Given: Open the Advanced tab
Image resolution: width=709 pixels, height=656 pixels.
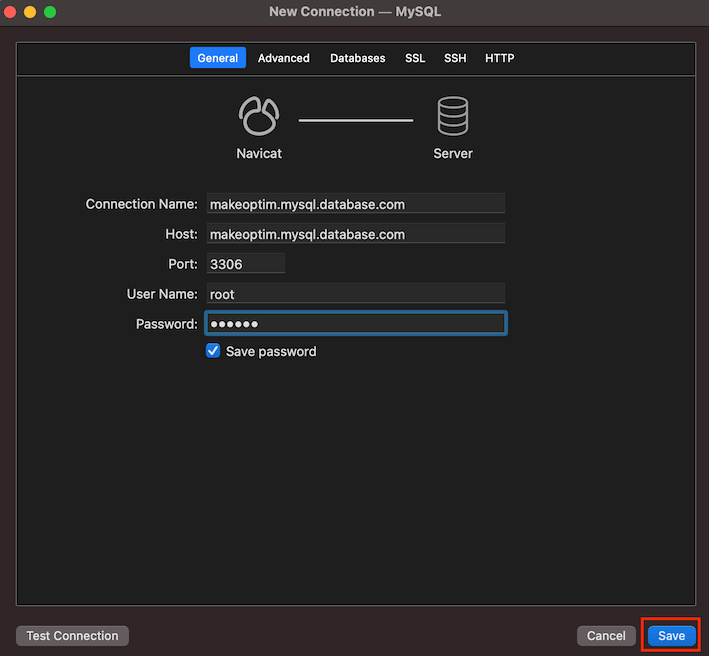Looking at the screenshot, I should 284,58.
